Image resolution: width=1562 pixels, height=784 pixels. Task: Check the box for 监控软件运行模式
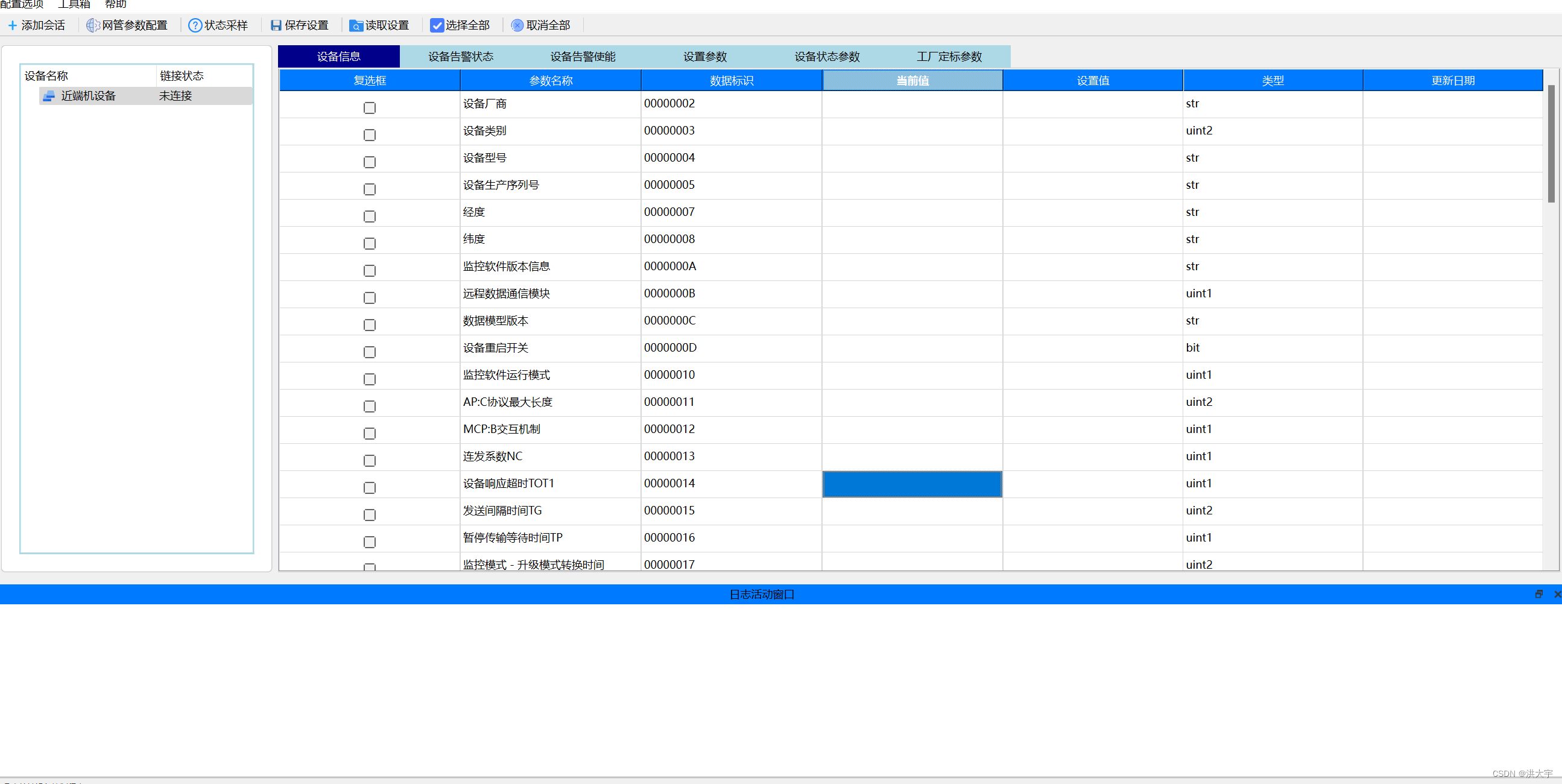tap(369, 379)
